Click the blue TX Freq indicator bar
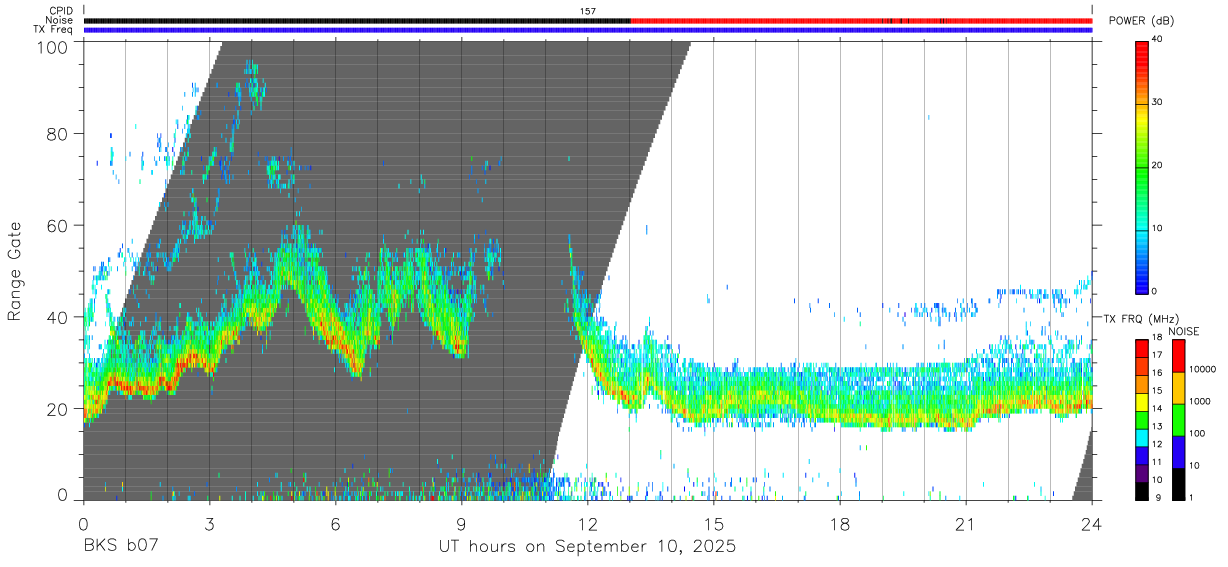1228x567 pixels. [x=588, y=30]
